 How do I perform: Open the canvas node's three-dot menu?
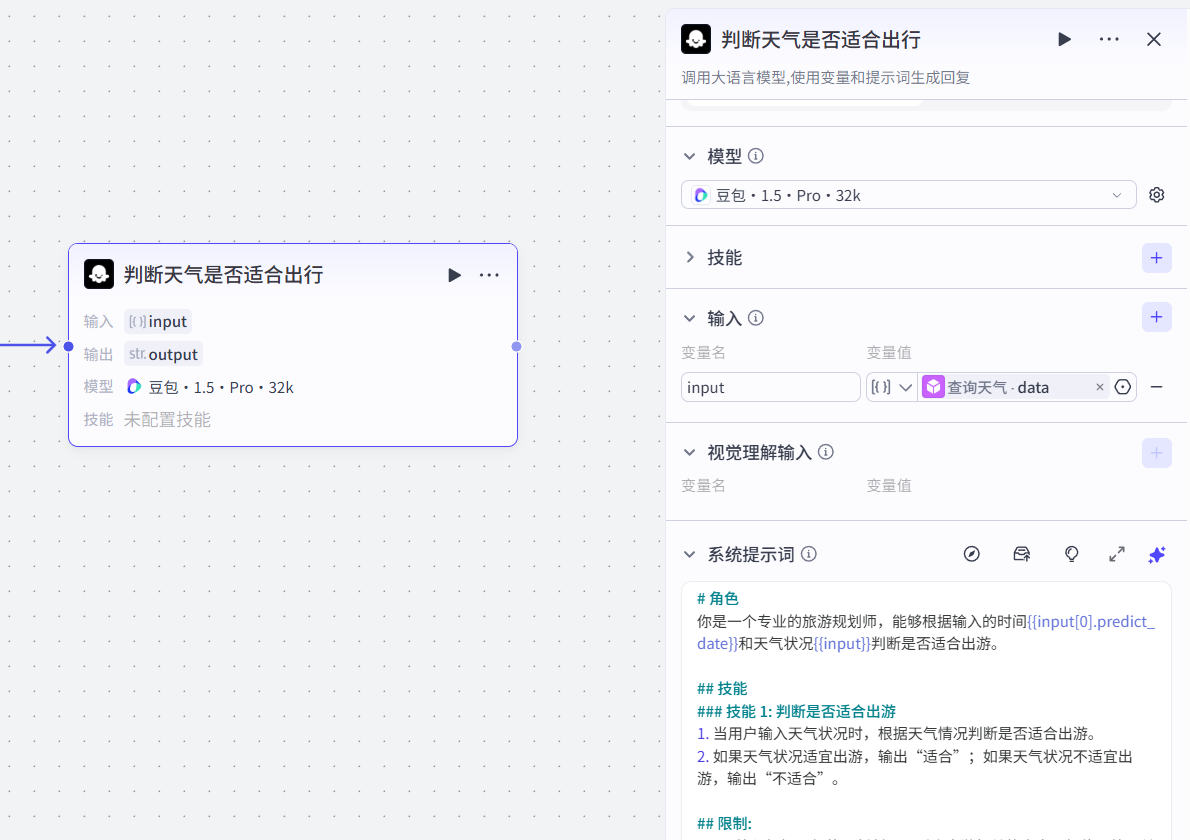click(490, 275)
